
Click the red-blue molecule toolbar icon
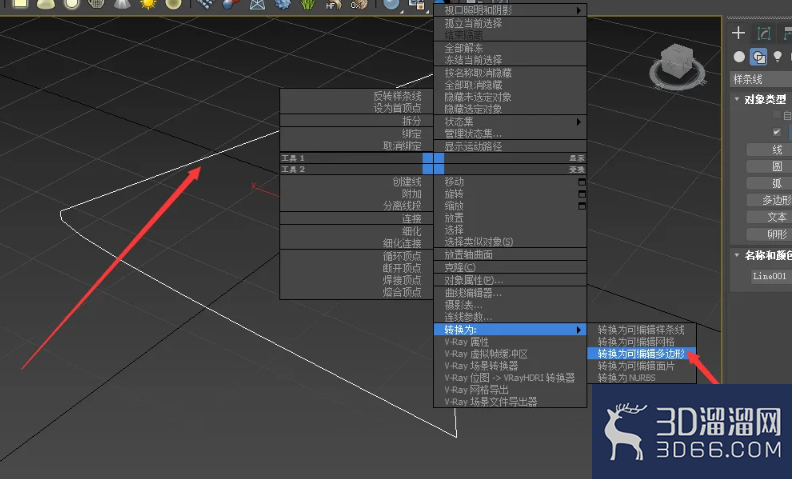point(231,5)
